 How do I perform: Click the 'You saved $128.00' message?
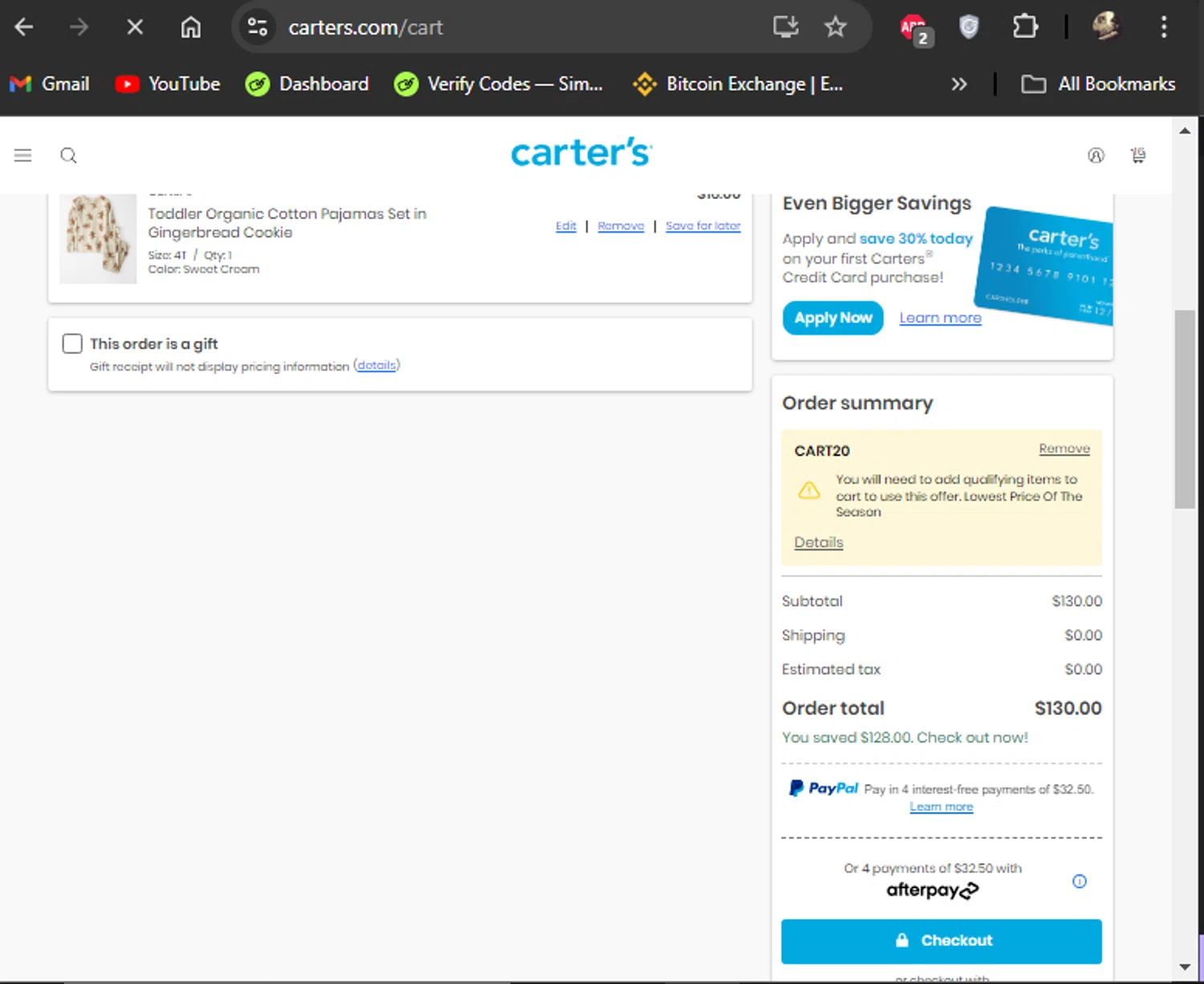[x=905, y=738]
